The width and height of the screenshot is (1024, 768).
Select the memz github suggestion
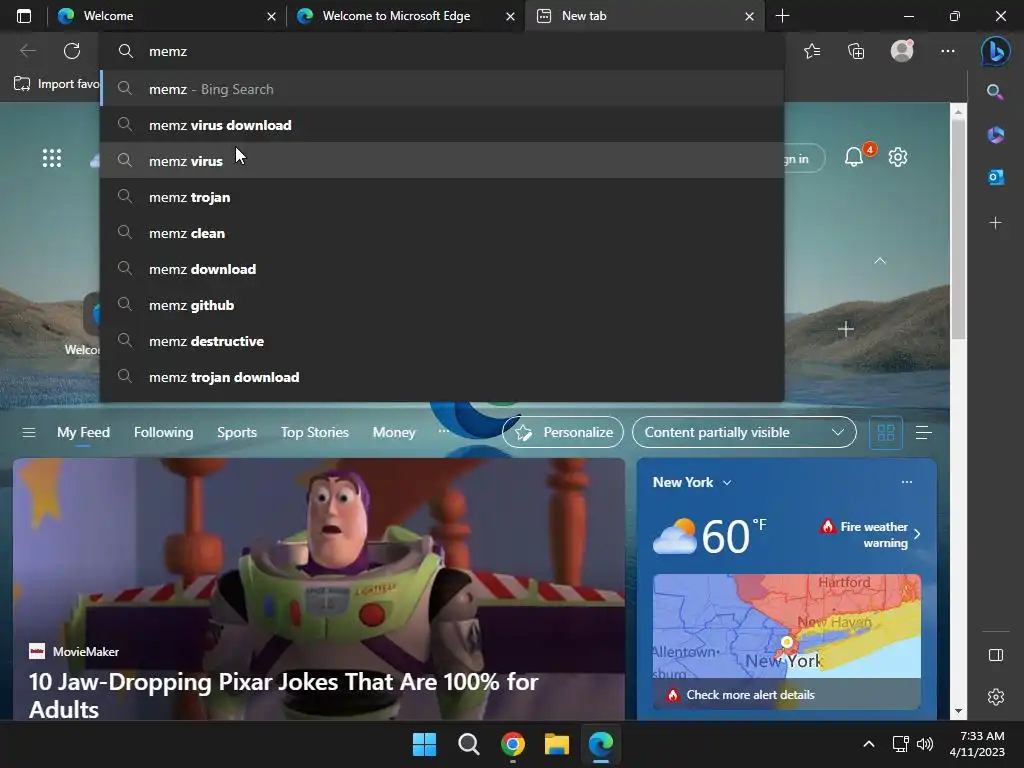(x=442, y=305)
